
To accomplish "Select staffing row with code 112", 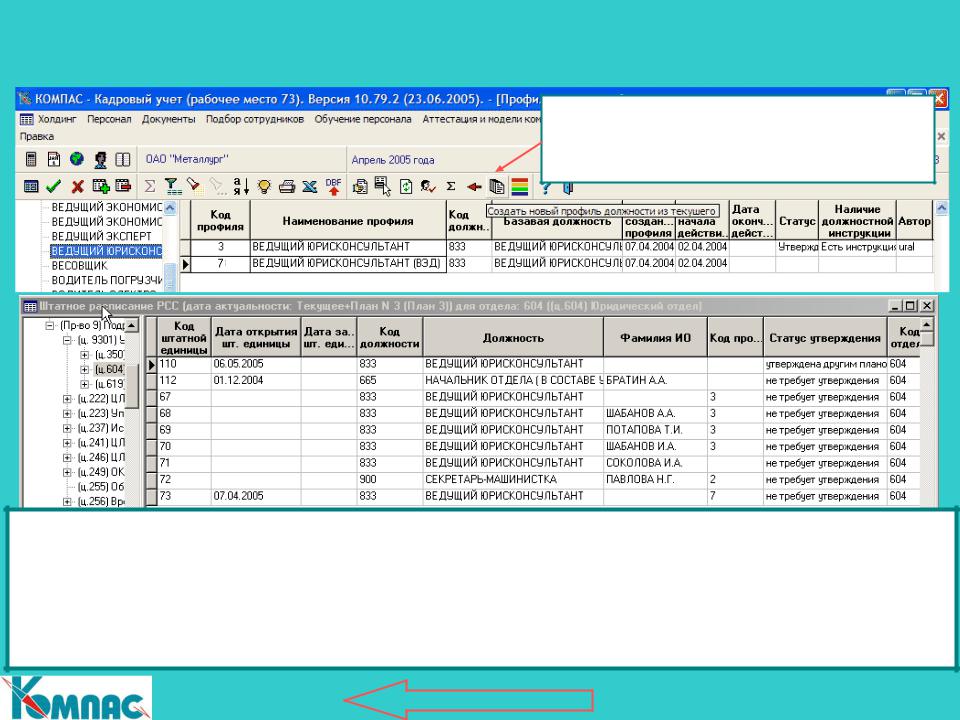I will coord(533,380).
